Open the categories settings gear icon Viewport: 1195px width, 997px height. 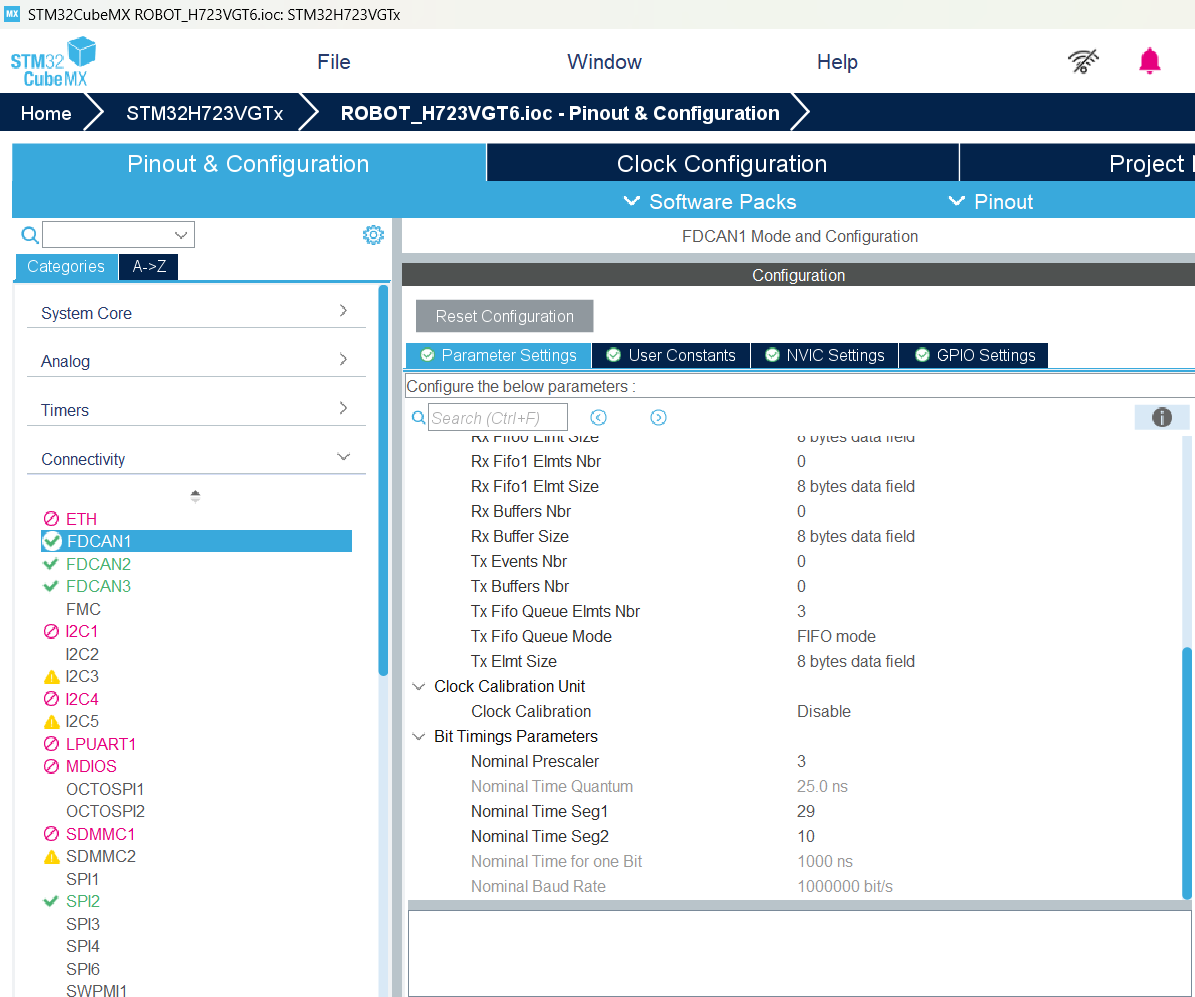click(373, 235)
